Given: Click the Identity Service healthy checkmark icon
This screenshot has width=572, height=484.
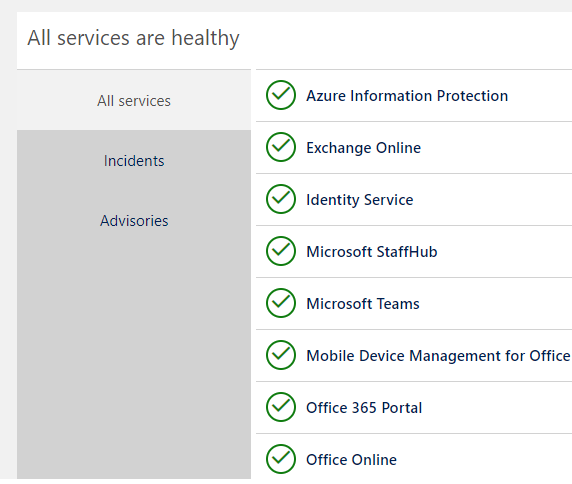Looking at the screenshot, I should tap(281, 199).
